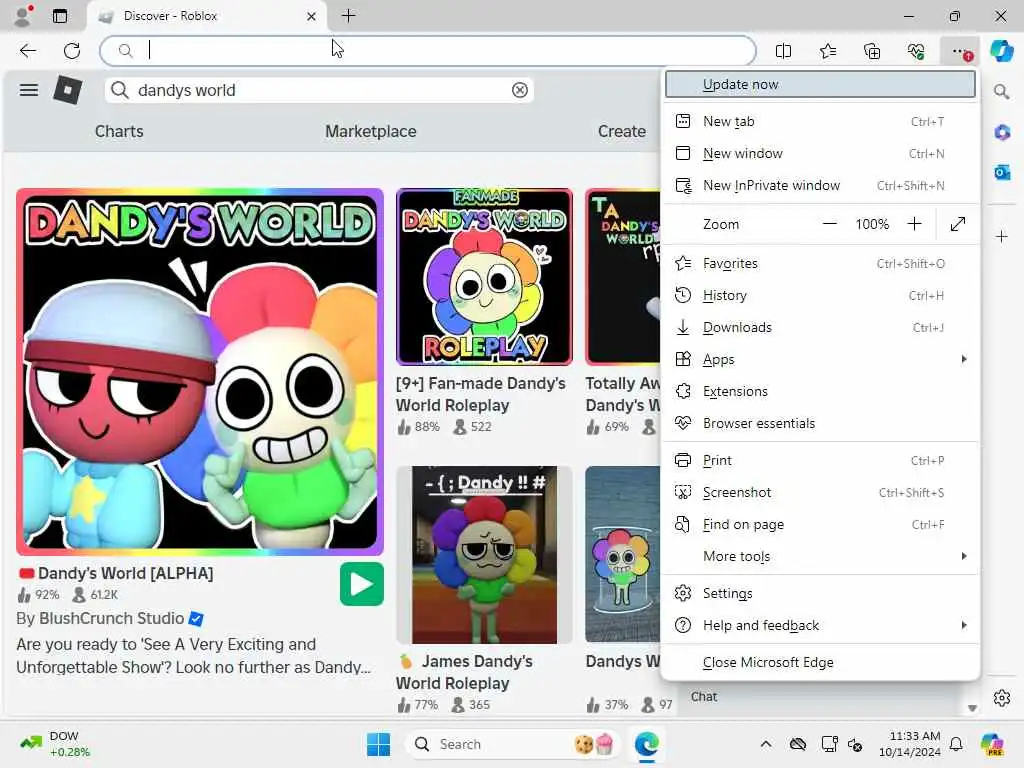Open the BlushCrunch Studio creator link
The width and height of the screenshot is (1024, 768).
[110, 618]
